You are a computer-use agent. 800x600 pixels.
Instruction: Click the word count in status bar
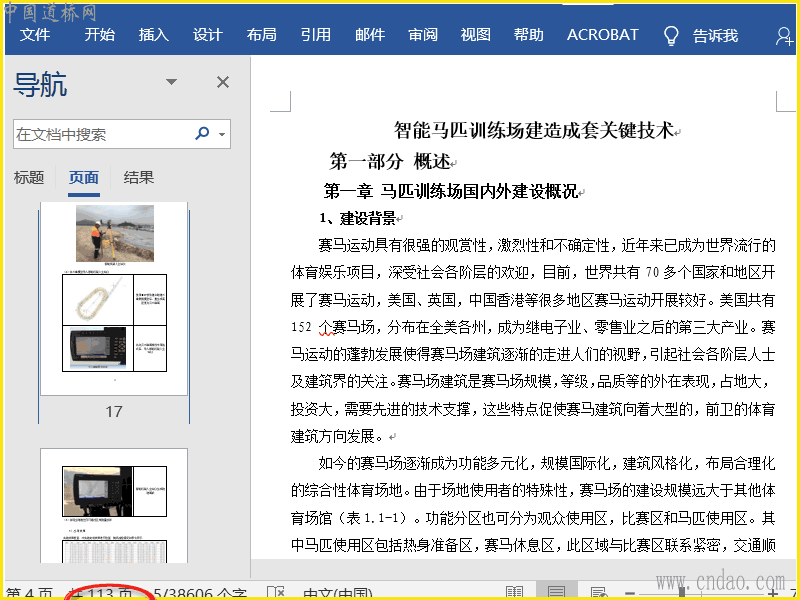click(201, 593)
